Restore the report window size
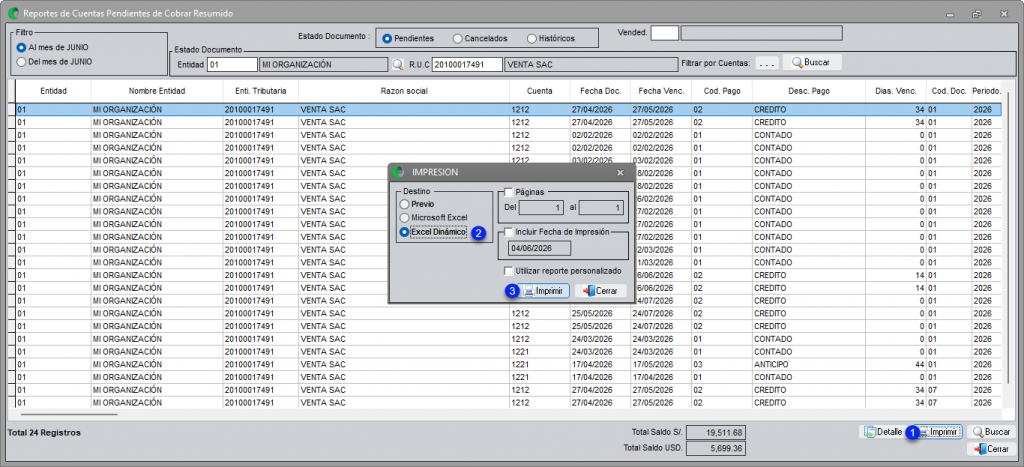Viewport: 1024px width, 467px height. pyautogui.click(x=976, y=14)
